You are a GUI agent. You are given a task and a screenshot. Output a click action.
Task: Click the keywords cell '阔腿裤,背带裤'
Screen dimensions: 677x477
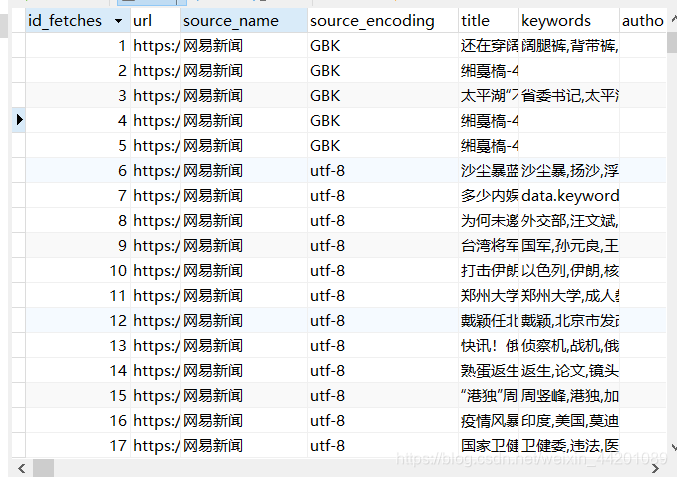[569, 45]
